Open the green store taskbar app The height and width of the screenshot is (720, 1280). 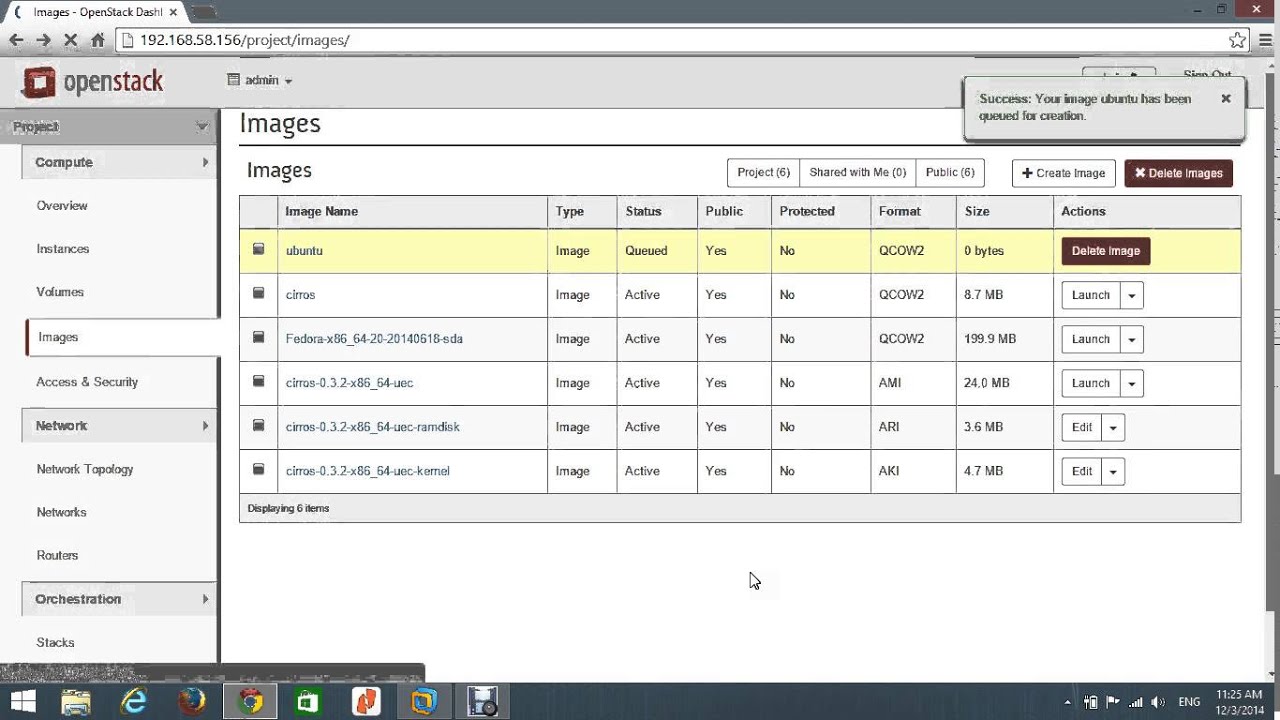click(x=308, y=702)
